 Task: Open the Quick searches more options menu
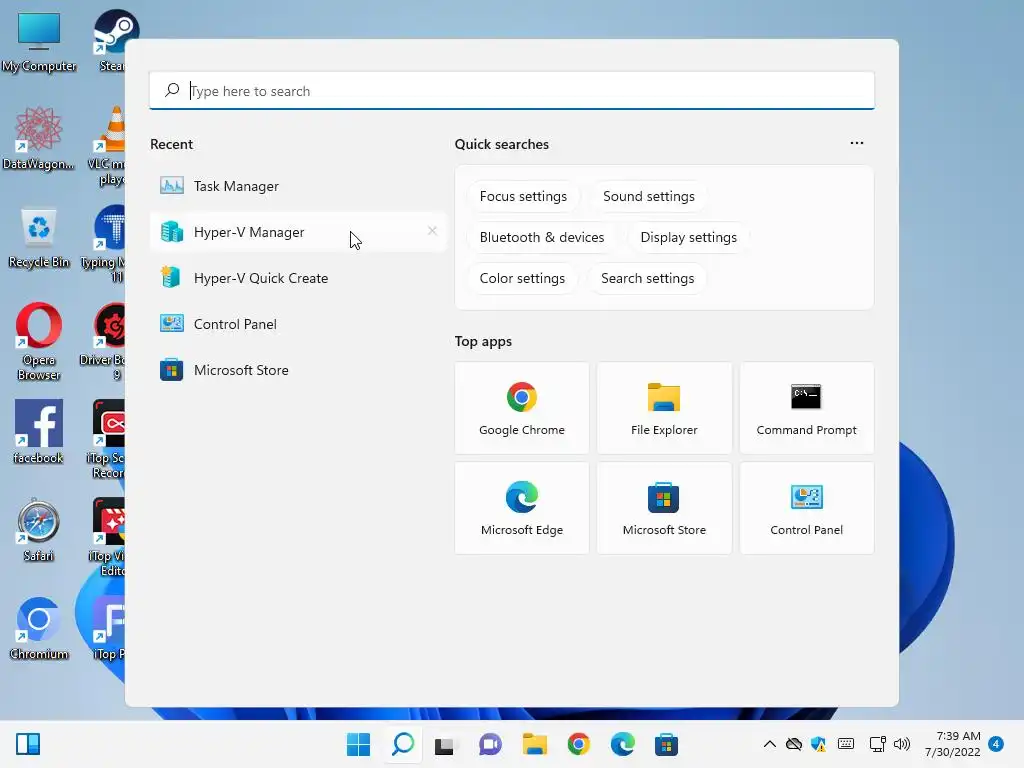tap(857, 143)
